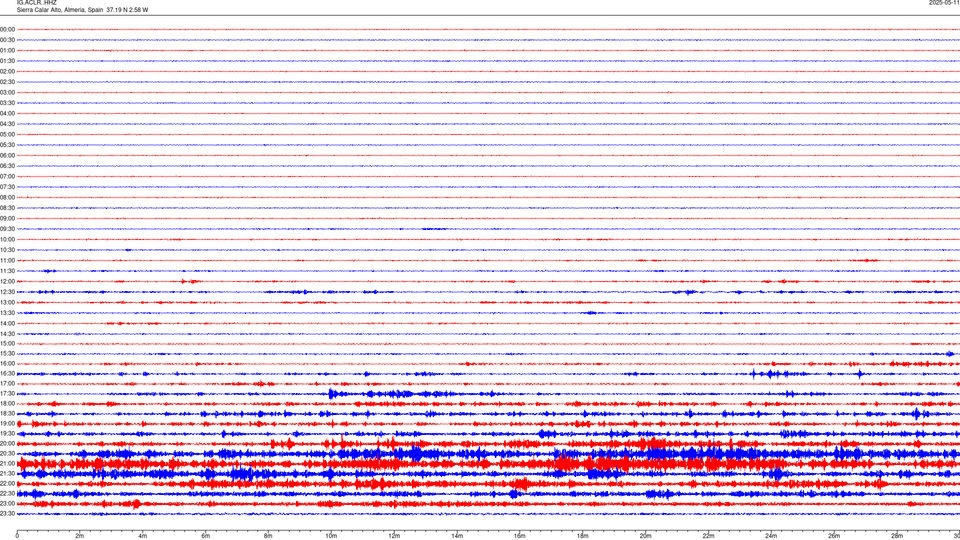
Task: Click the 21:30 time row label
Action: (x=7, y=474)
